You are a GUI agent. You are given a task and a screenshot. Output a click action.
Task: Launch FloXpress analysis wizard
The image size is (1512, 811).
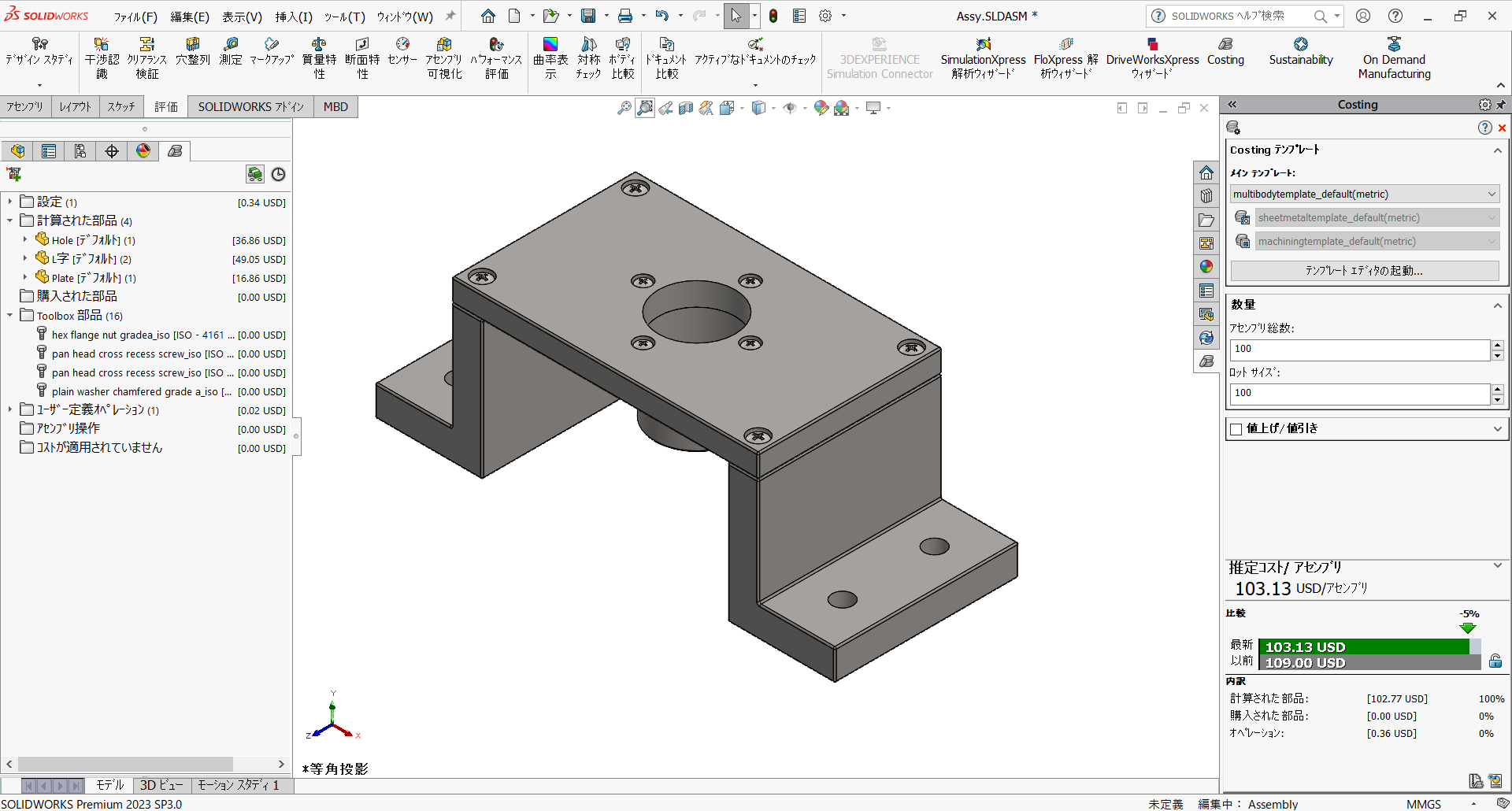pyautogui.click(x=1065, y=58)
